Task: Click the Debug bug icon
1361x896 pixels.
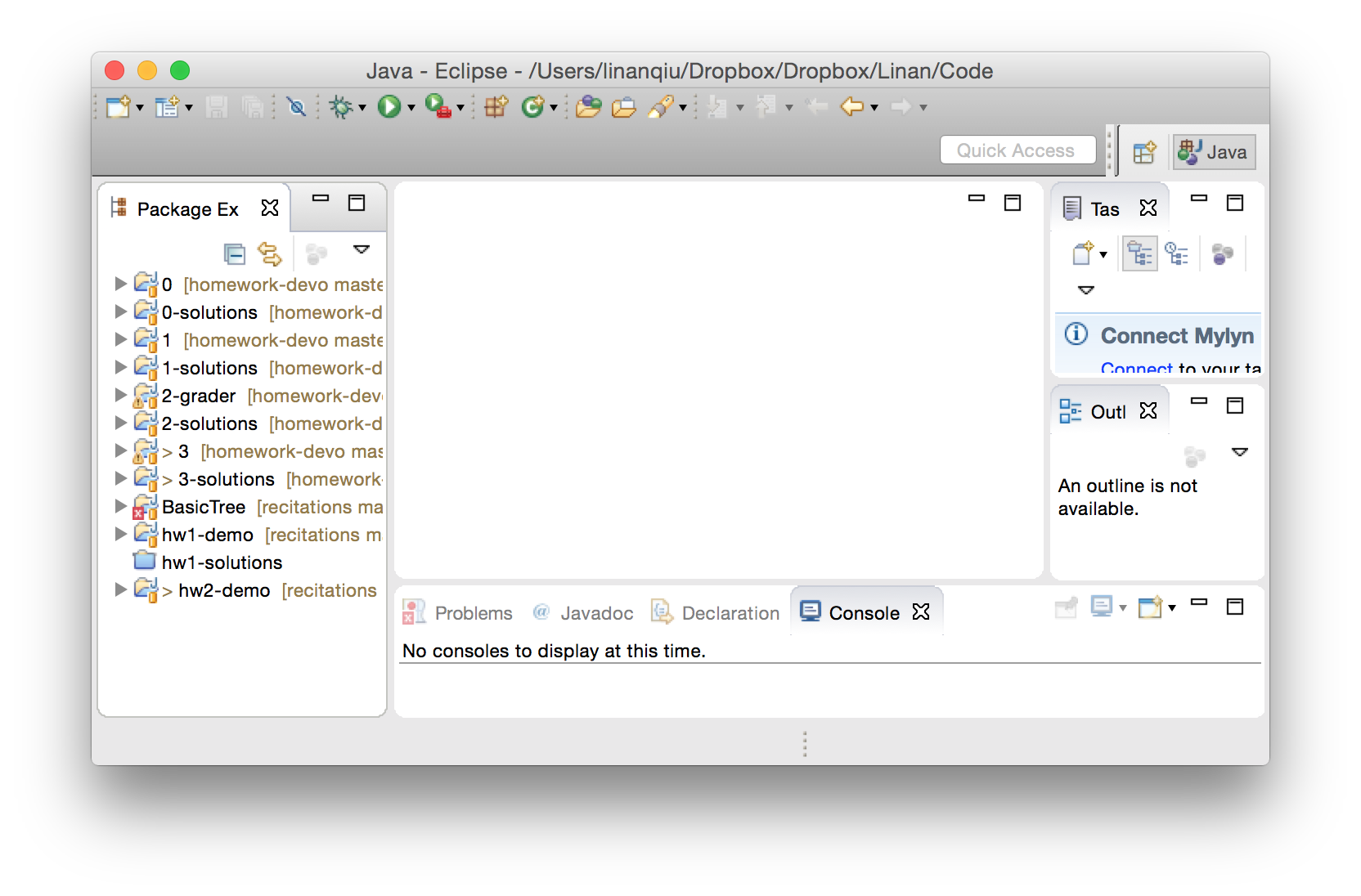Action: click(x=340, y=107)
